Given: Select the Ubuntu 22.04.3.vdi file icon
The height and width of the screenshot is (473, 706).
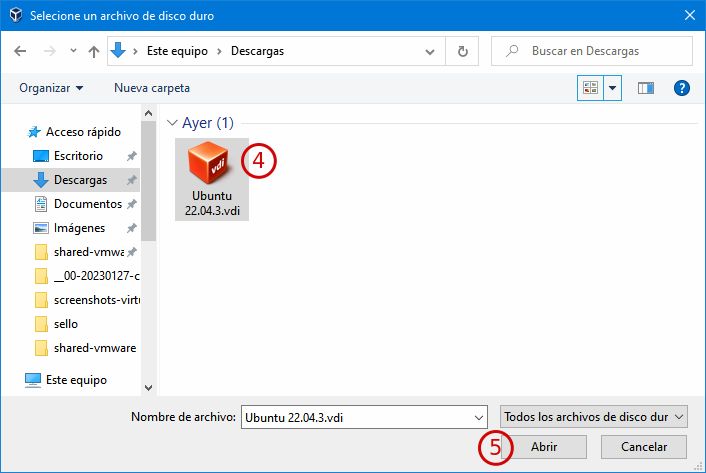Looking at the screenshot, I should click(x=212, y=179).
